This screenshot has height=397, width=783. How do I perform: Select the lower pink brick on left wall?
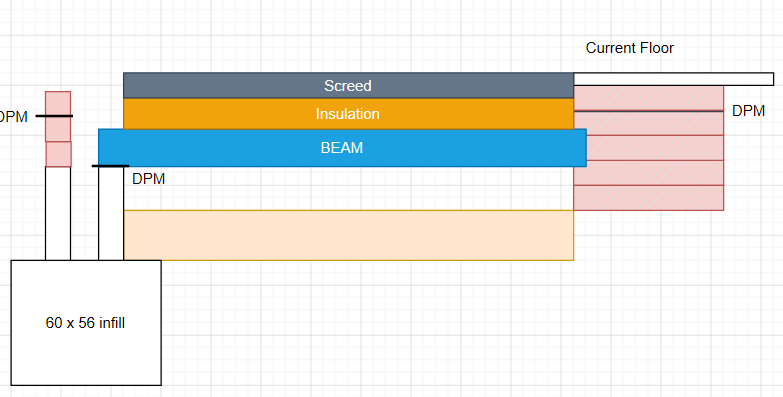point(58,154)
